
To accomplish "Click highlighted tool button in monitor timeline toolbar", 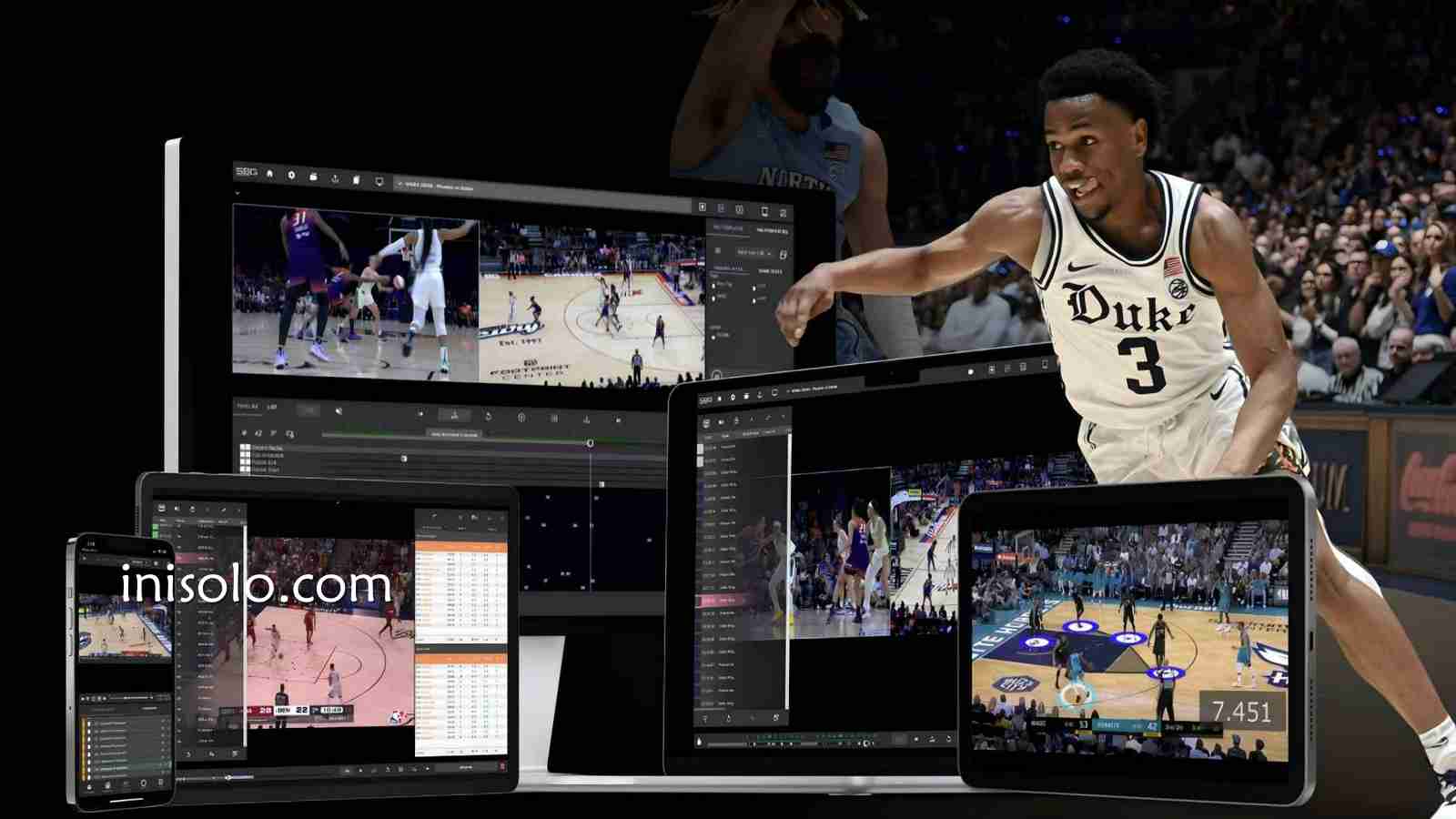I will click(454, 415).
